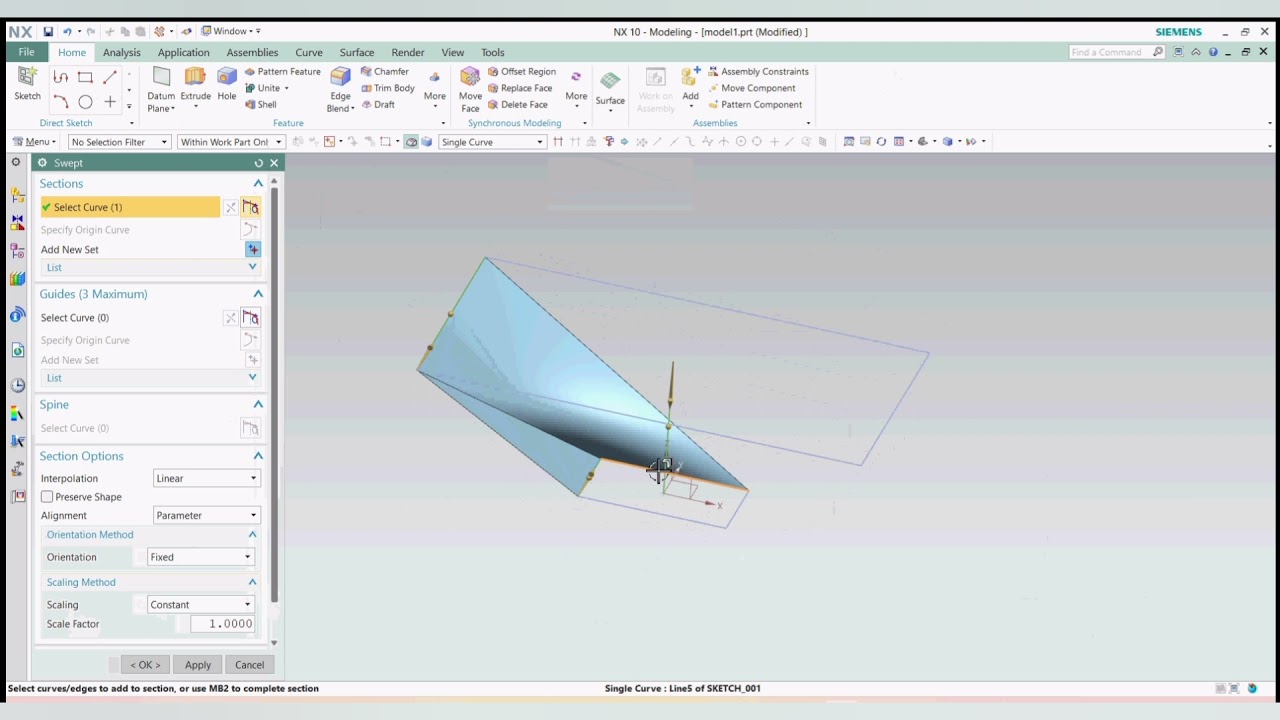Click Select Curve (0) under Guides
Viewport: 1280px width, 720px height.
pos(75,318)
